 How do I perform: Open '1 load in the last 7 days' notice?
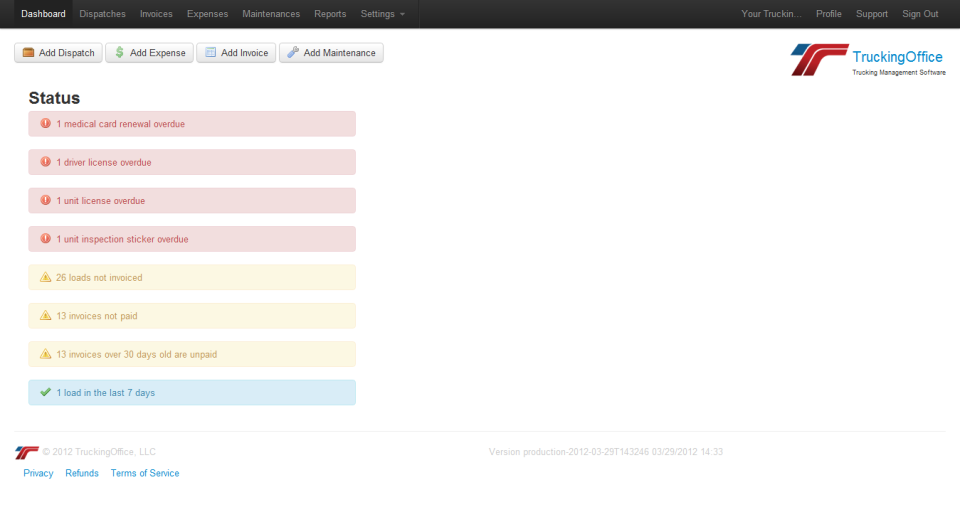pos(192,392)
